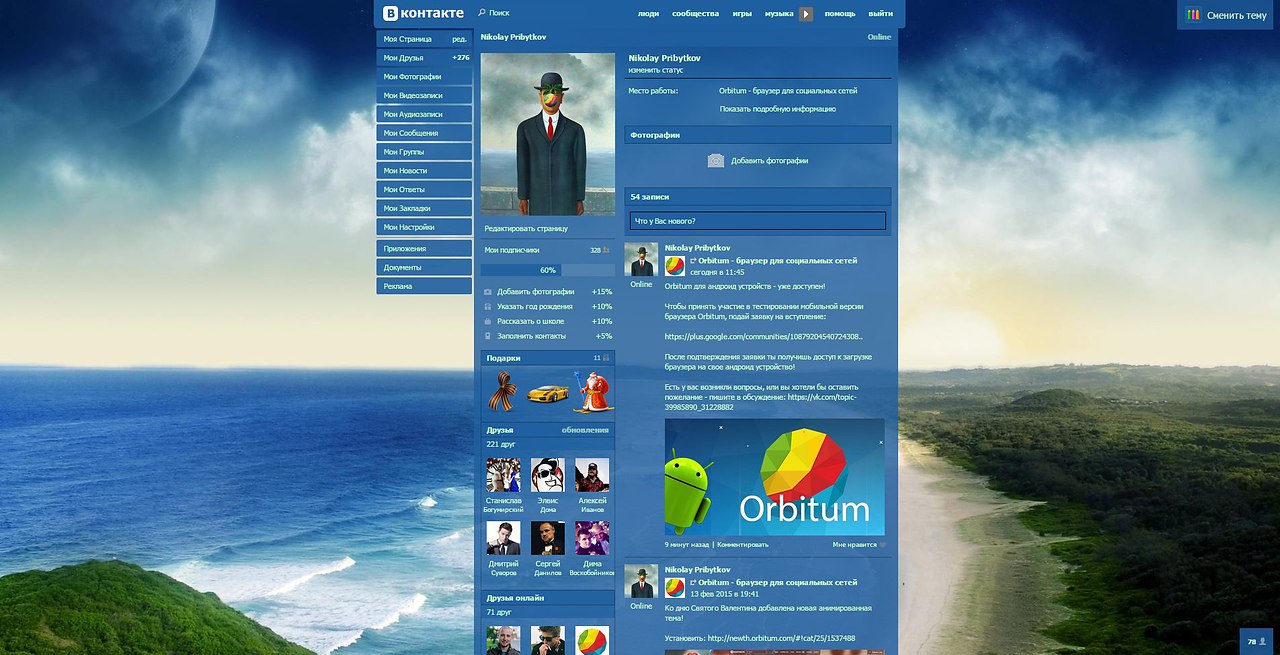Viewport: 1280px width, 655px height.
Task: Open игры in the top menu
Action: (742, 14)
